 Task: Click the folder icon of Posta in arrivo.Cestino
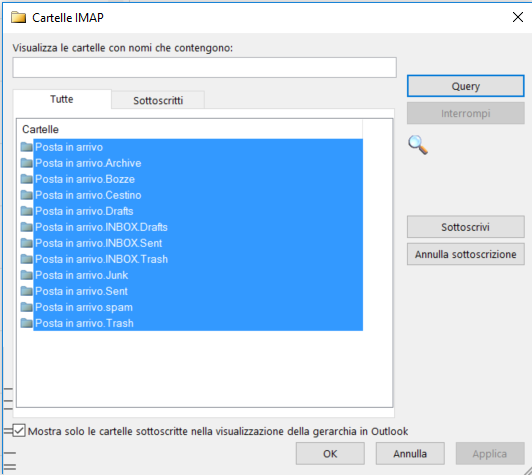[26, 195]
